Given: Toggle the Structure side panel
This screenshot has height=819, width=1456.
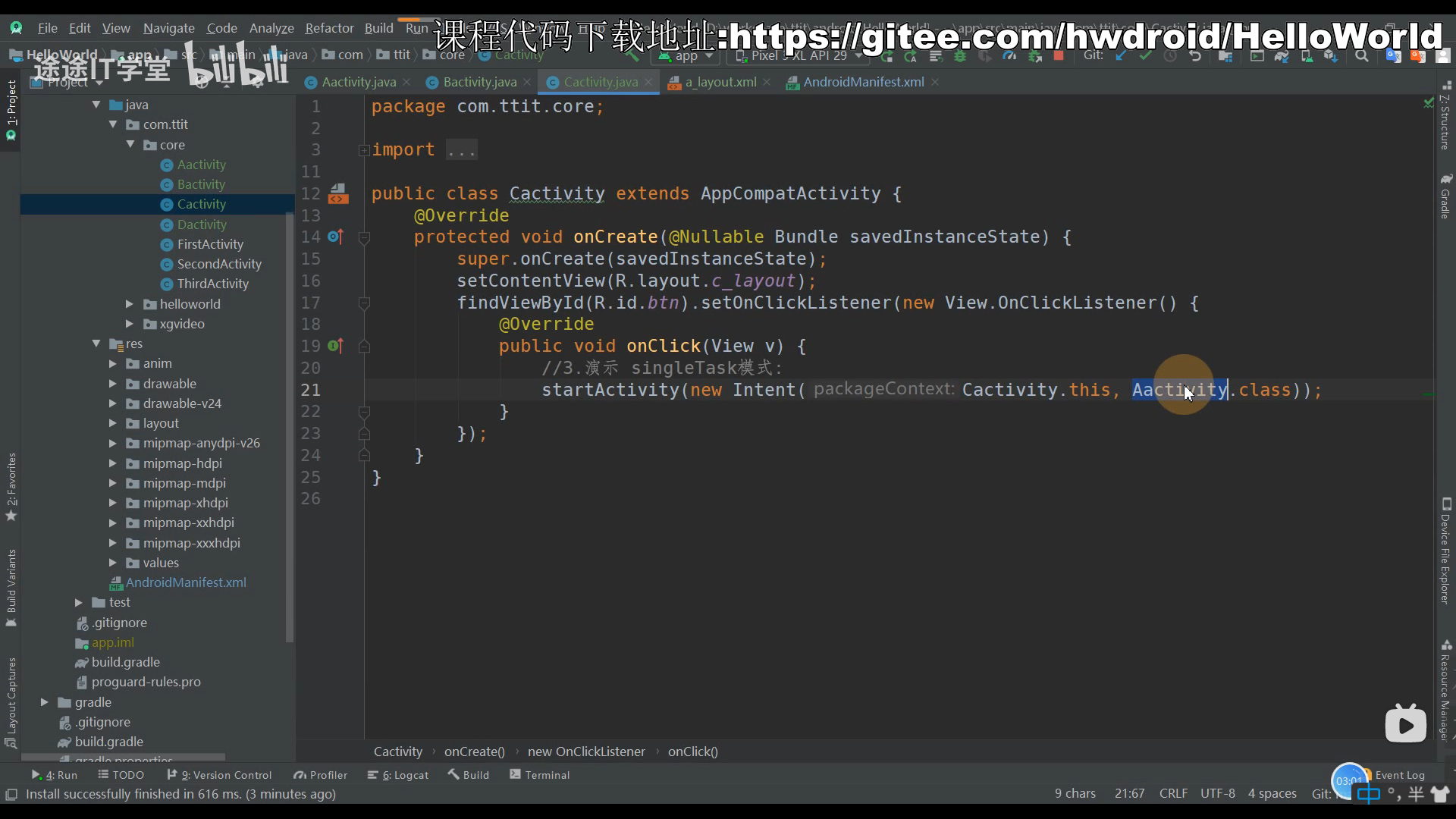Looking at the screenshot, I should point(1445,116).
